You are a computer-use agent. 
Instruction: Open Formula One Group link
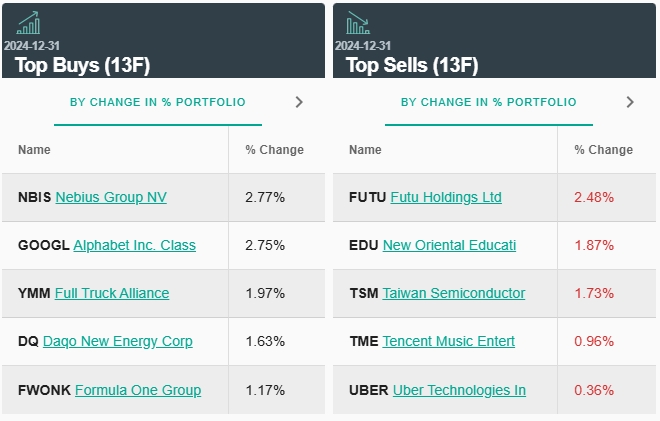click(x=138, y=390)
